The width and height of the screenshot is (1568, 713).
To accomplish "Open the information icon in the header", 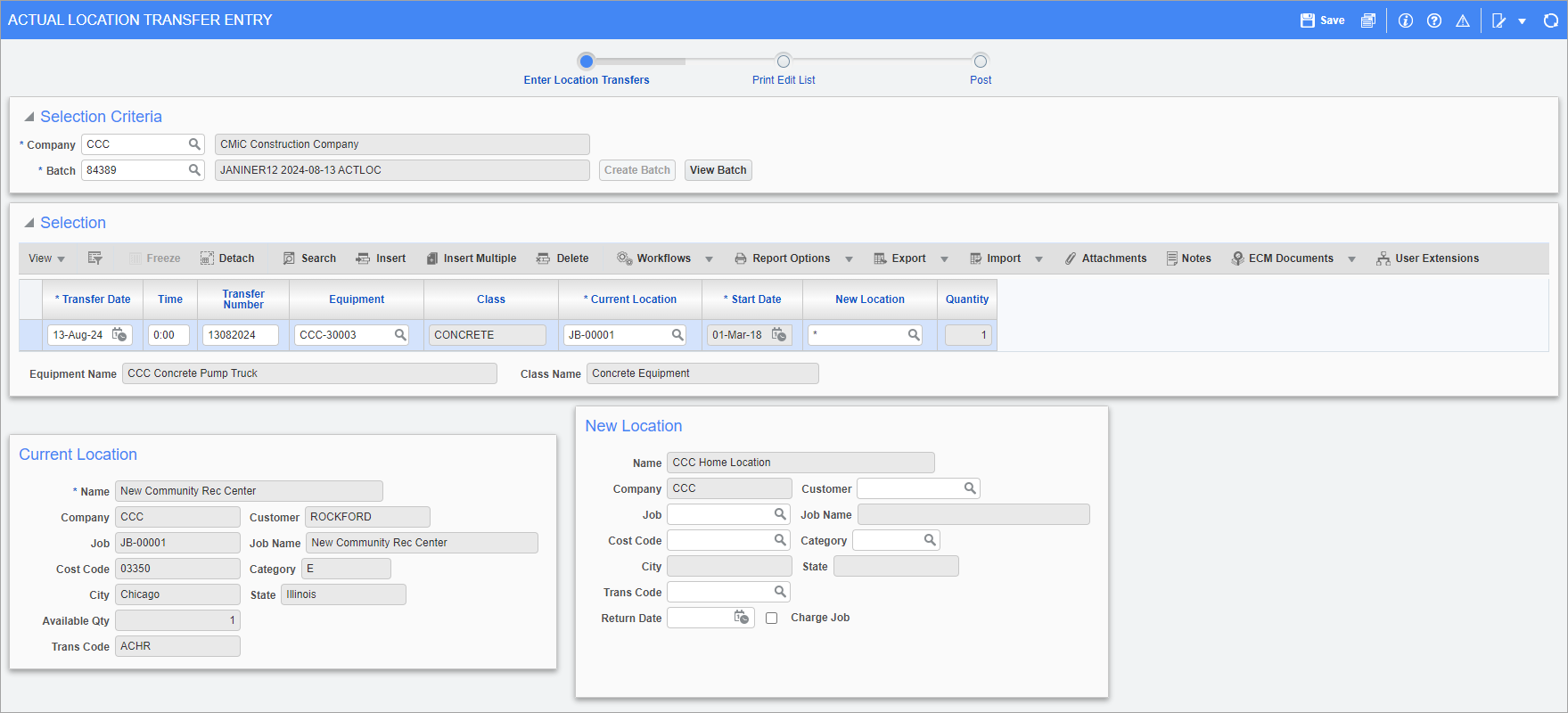I will 1406,20.
